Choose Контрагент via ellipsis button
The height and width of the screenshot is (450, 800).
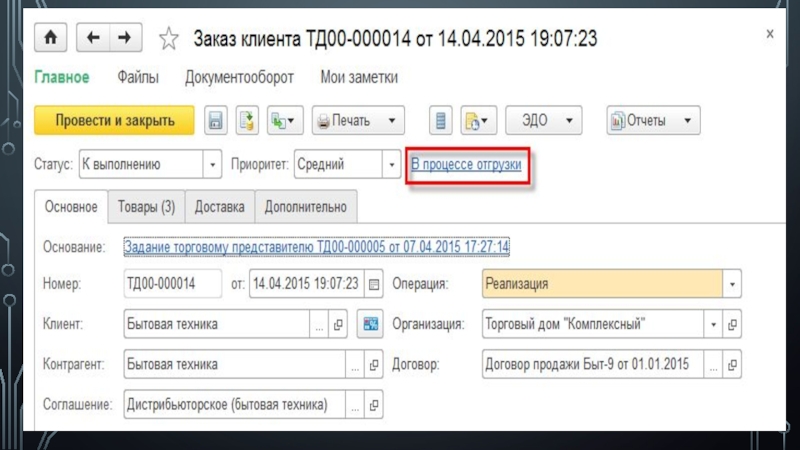355,364
